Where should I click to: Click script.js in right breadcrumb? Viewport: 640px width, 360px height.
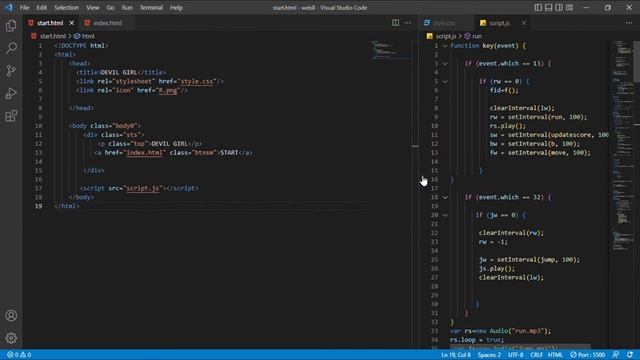coord(445,36)
